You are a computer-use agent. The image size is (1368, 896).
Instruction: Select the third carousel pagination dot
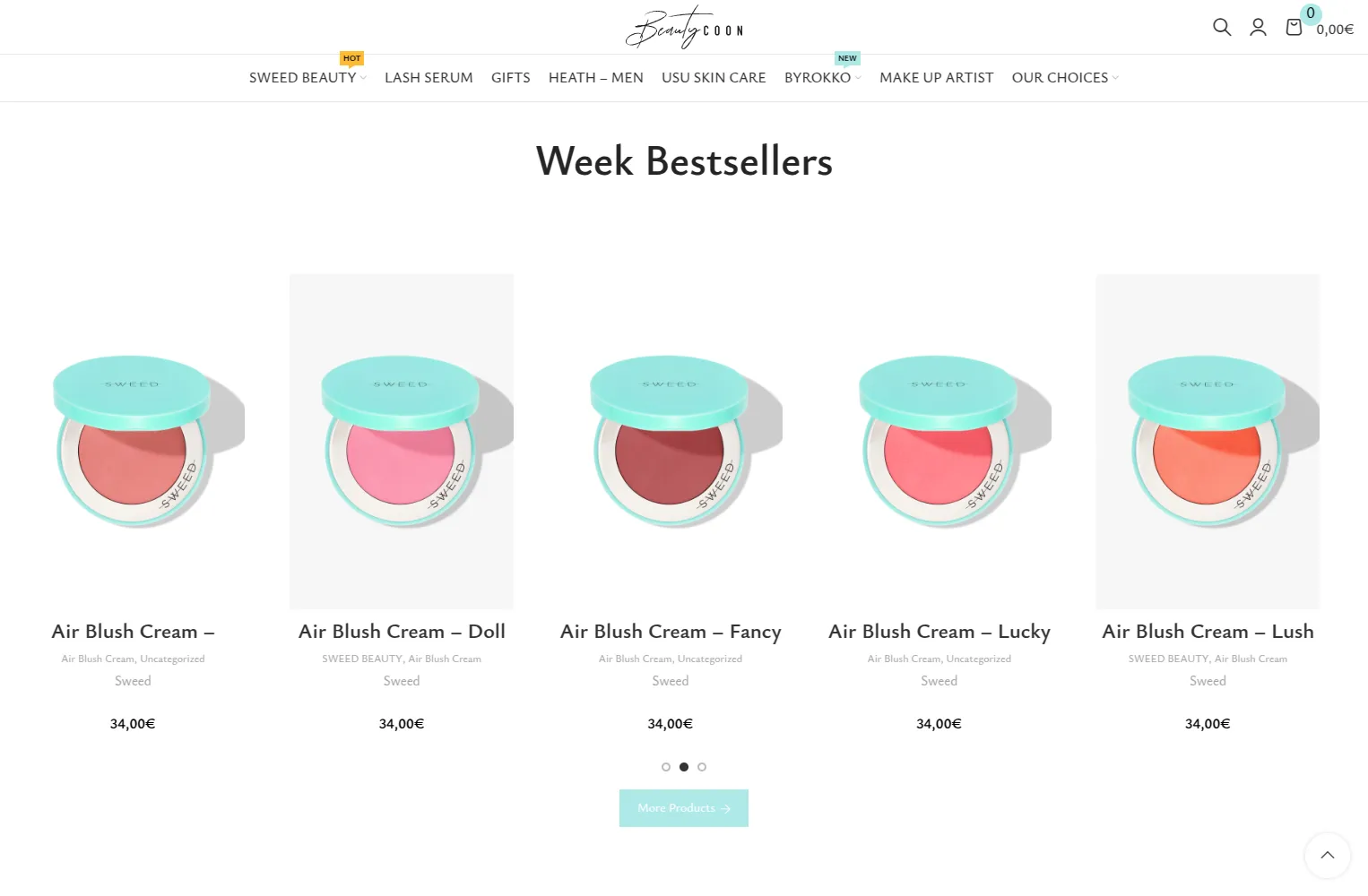(x=702, y=767)
